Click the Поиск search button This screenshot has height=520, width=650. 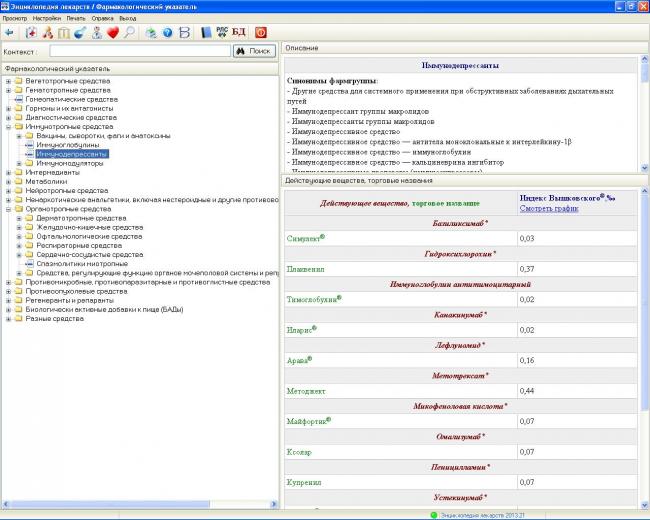pos(255,51)
